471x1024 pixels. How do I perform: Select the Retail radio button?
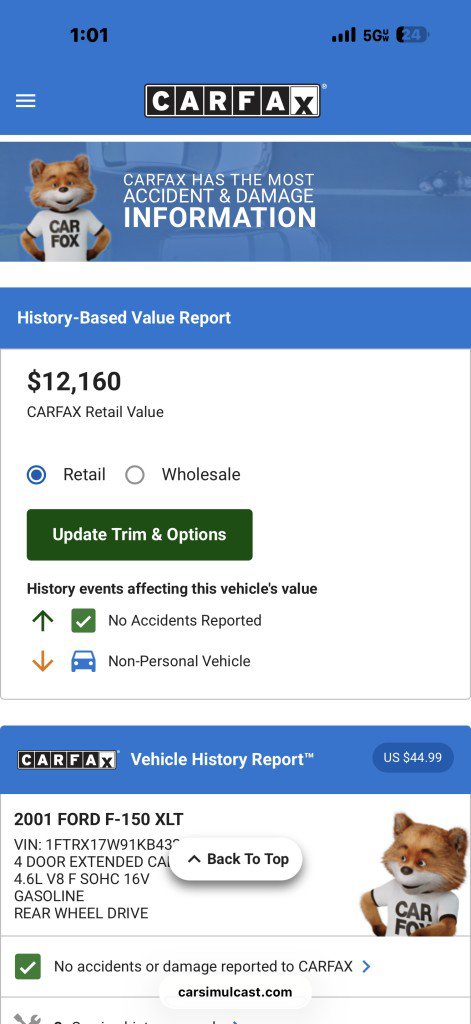click(x=37, y=475)
